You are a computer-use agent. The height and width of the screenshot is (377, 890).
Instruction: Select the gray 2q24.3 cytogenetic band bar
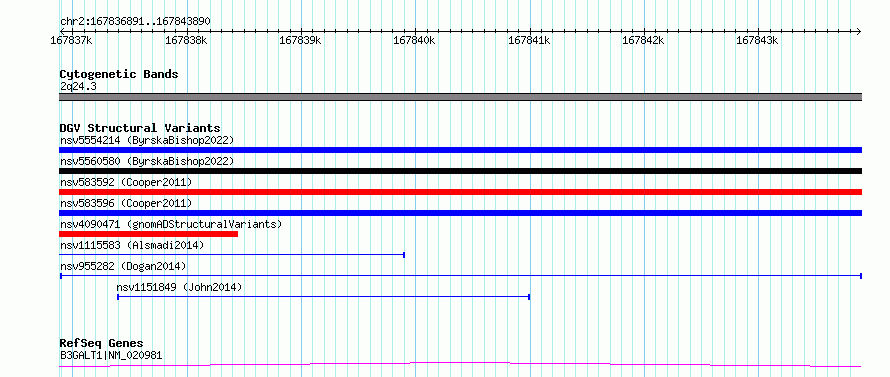(x=460, y=97)
